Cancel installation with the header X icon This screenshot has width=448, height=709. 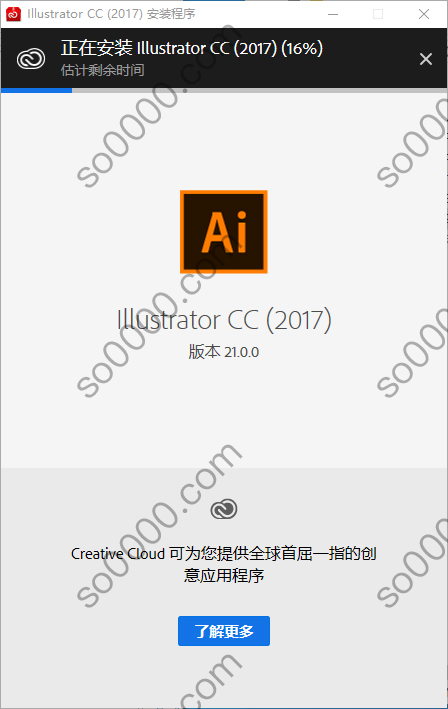[425, 59]
